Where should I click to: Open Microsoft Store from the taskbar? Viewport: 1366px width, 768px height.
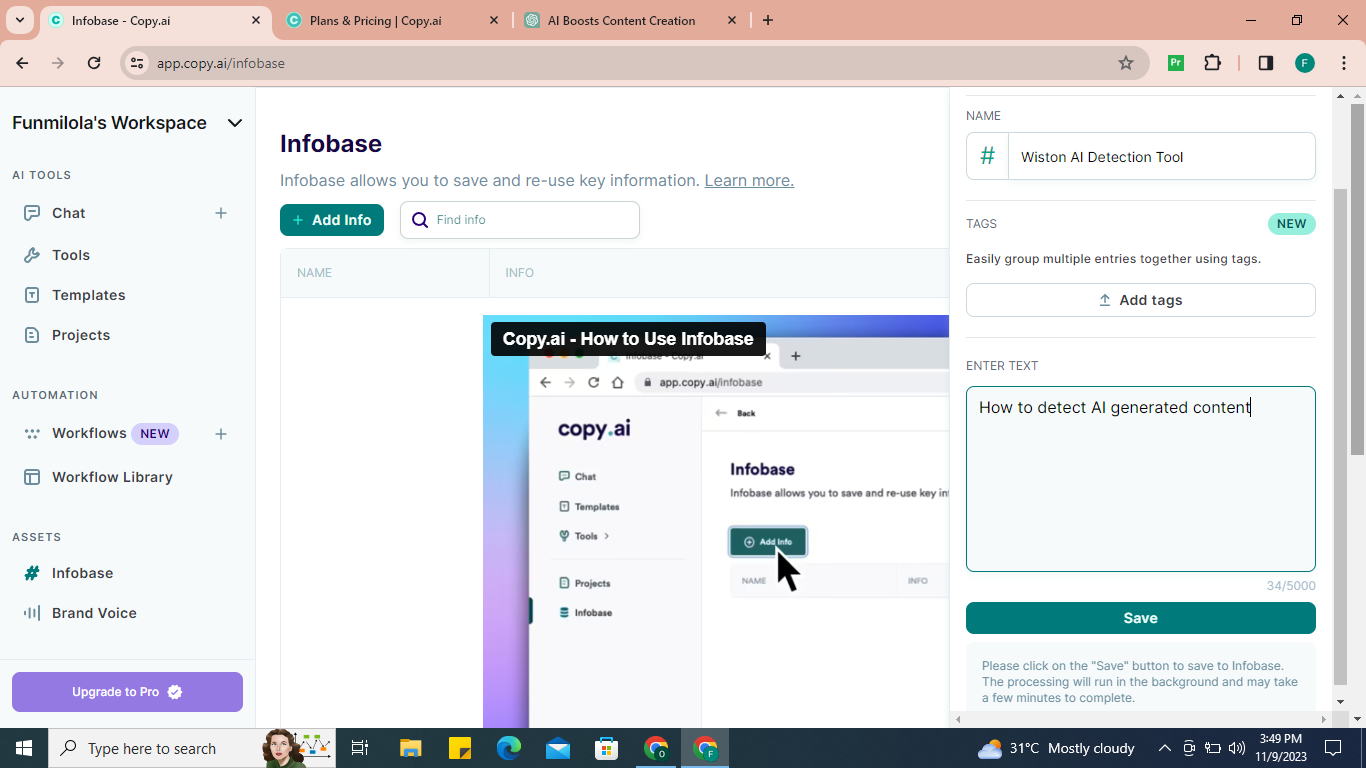tap(607, 748)
